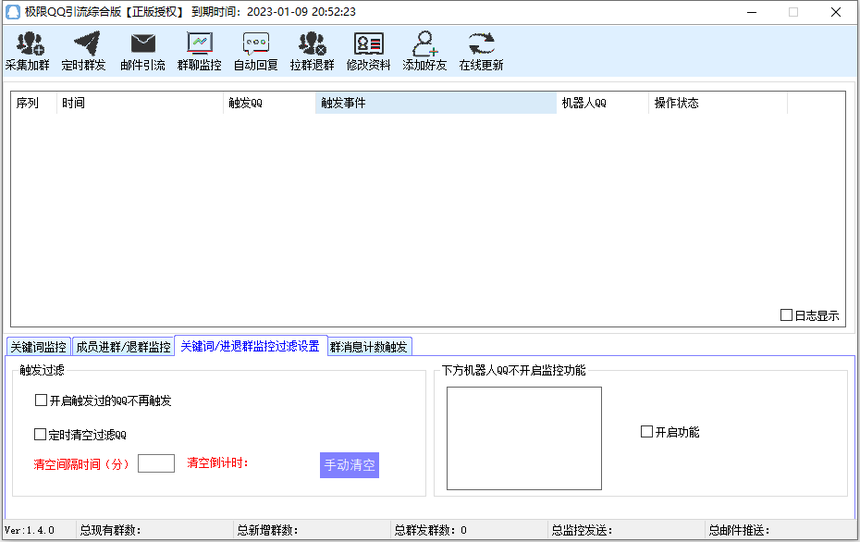The height and width of the screenshot is (542, 860).
Task: Open the 群聊监控 monitor tool
Action: (199, 51)
